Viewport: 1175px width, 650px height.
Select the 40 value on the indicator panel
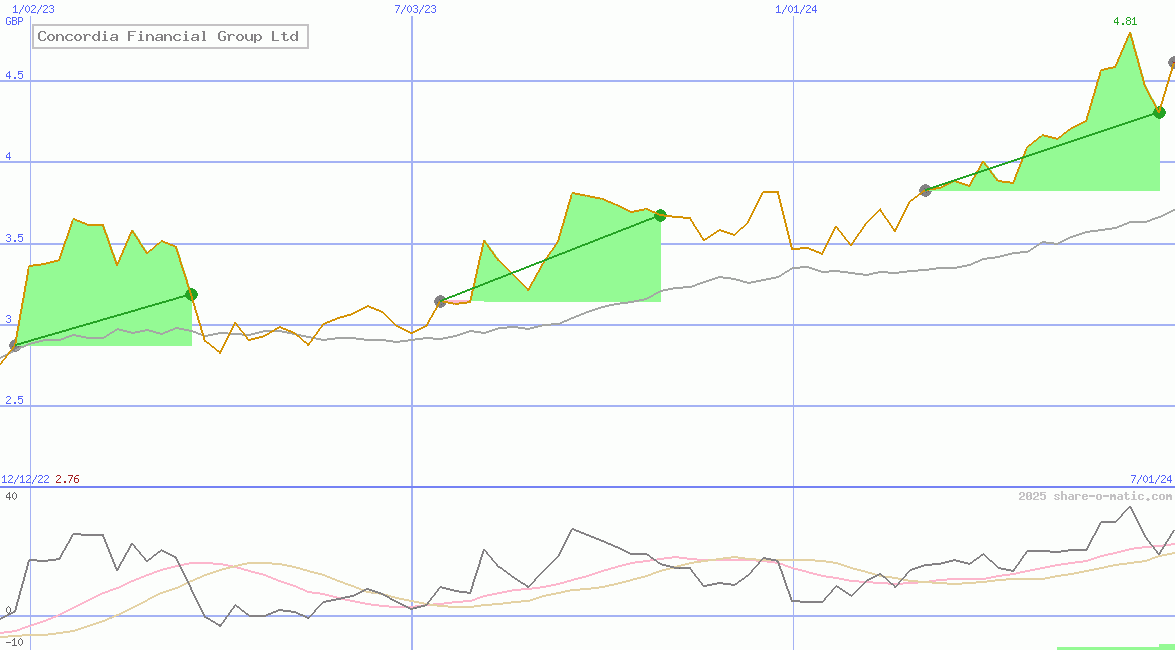click(11, 493)
